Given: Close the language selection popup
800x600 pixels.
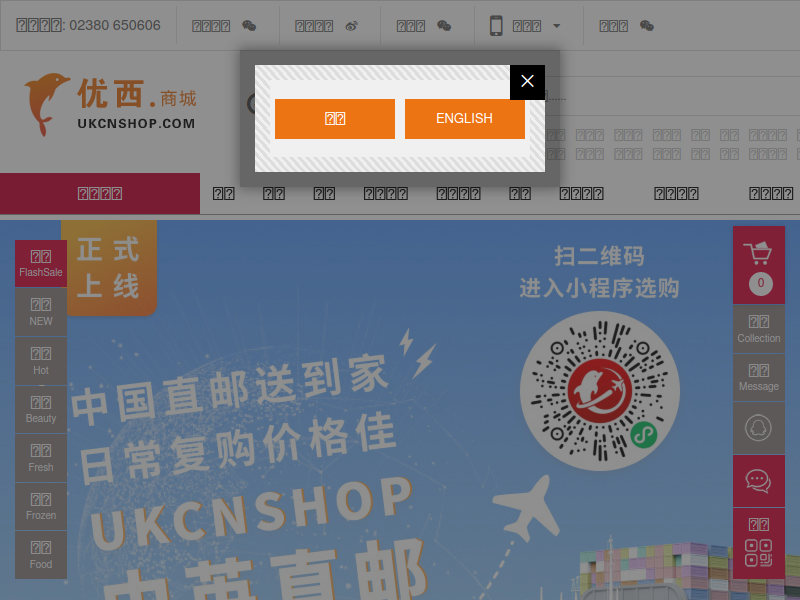Looking at the screenshot, I should coord(527,82).
